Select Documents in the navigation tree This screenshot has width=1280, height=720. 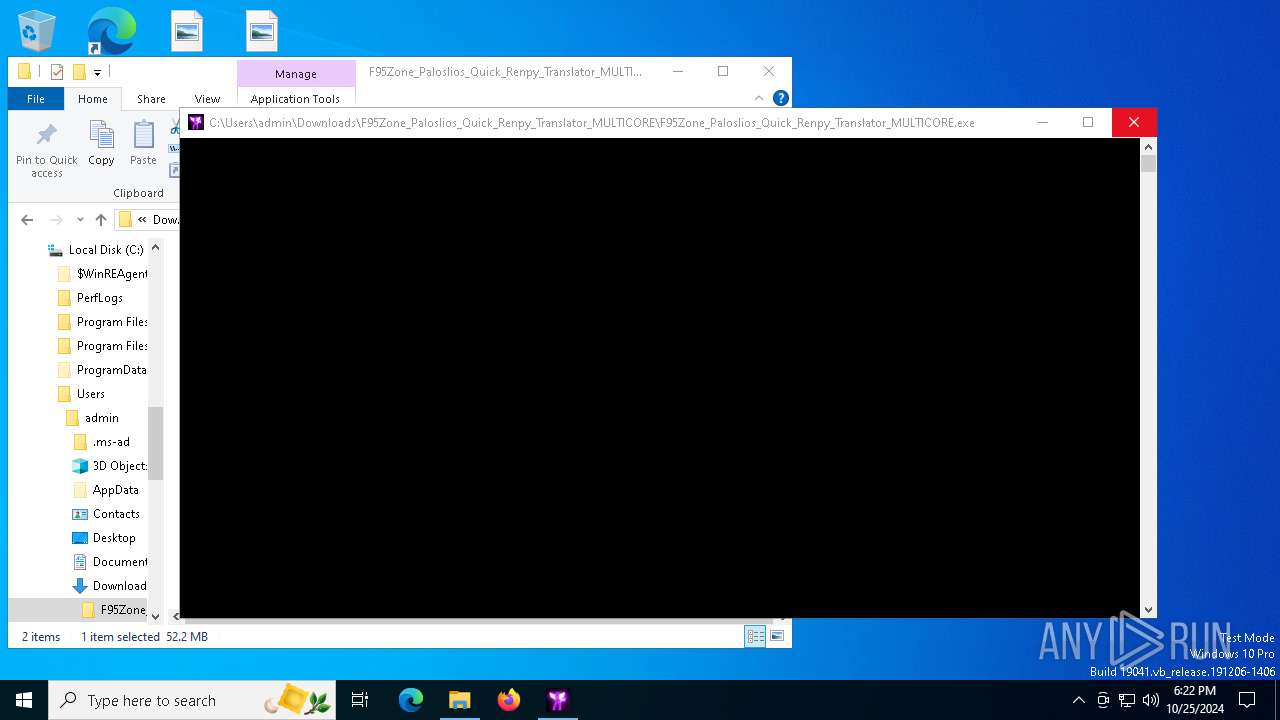pos(119,562)
